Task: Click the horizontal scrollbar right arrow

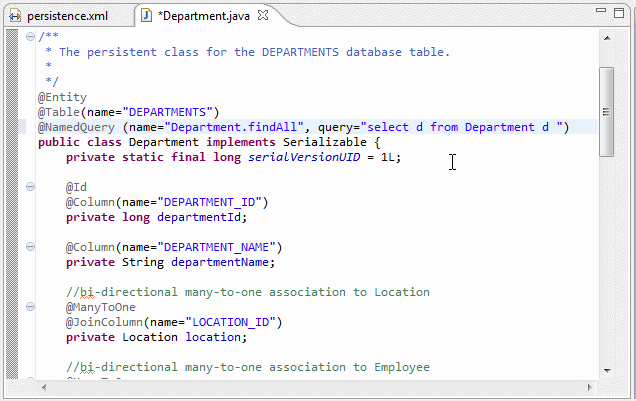Action: tap(590, 388)
